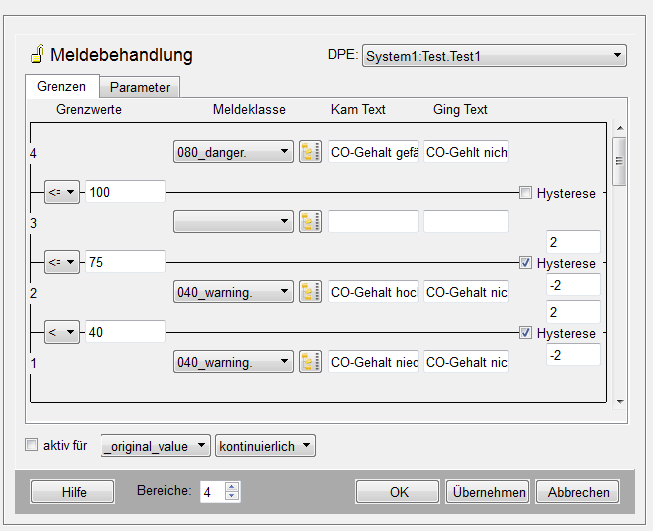Image resolution: width=653 pixels, height=531 pixels.
Task: Click the limit value field containing 75
Action: click(x=125, y=262)
